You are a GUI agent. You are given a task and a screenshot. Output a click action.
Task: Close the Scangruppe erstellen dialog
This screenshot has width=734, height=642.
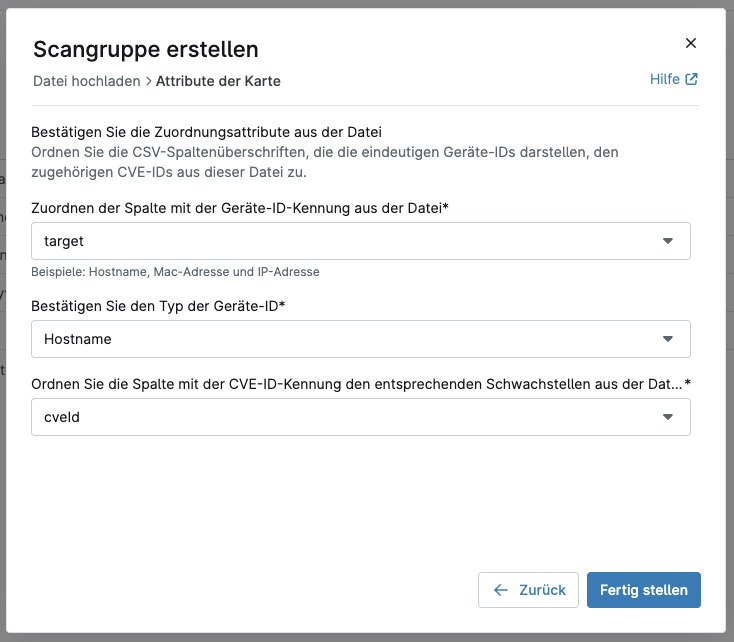coord(690,43)
